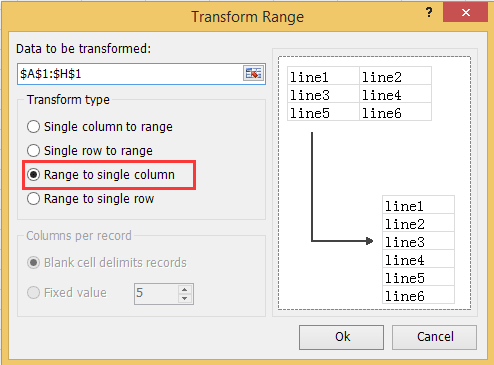The height and width of the screenshot is (365, 494).
Task: Click the range selector icon in data field
Action: [253, 73]
